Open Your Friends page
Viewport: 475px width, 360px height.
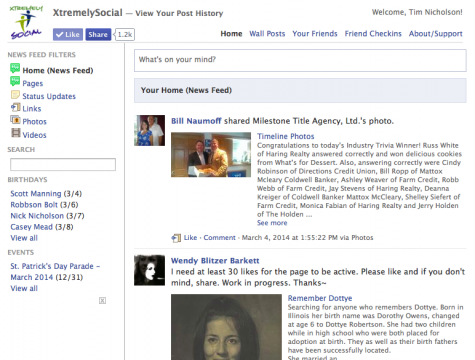pyautogui.click(x=315, y=34)
